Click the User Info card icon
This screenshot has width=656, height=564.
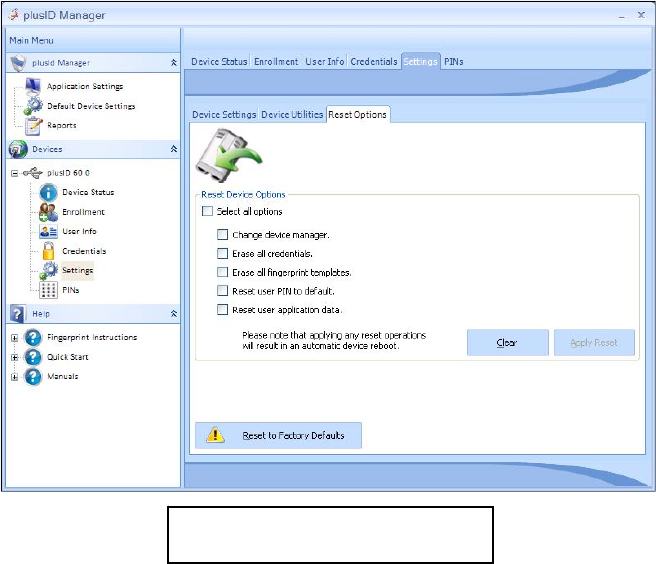point(48,231)
